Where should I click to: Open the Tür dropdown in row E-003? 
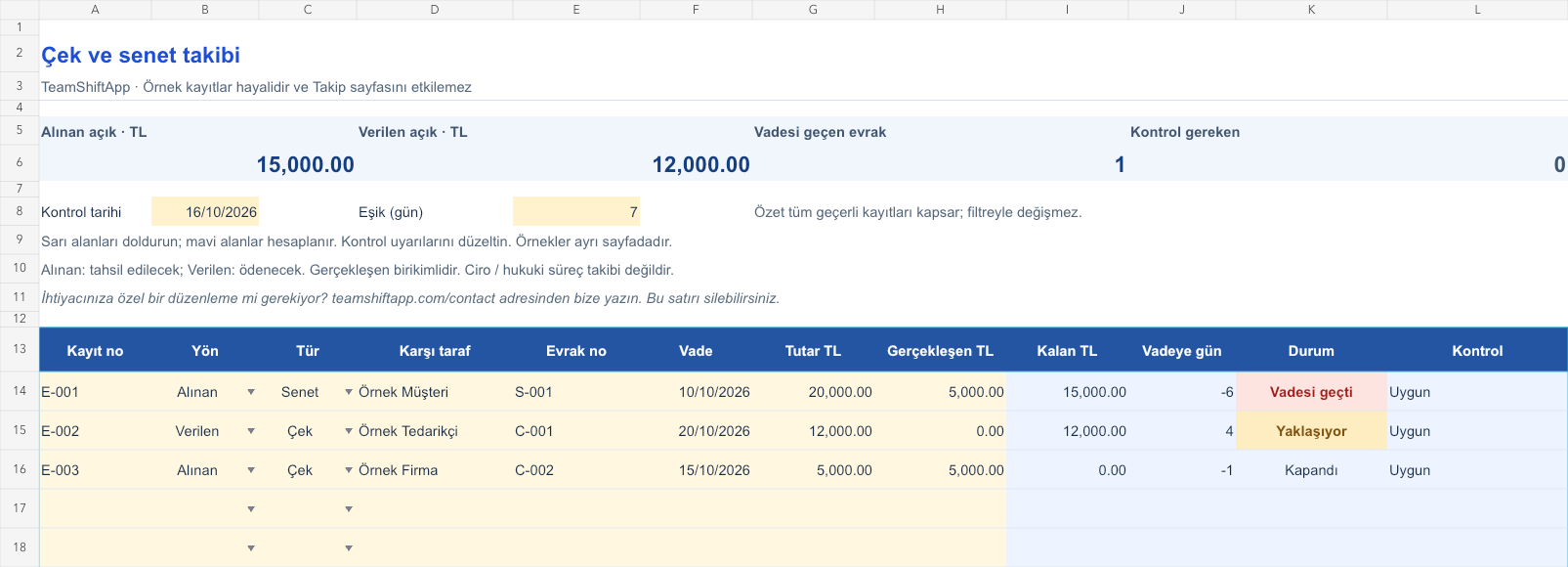click(x=349, y=470)
